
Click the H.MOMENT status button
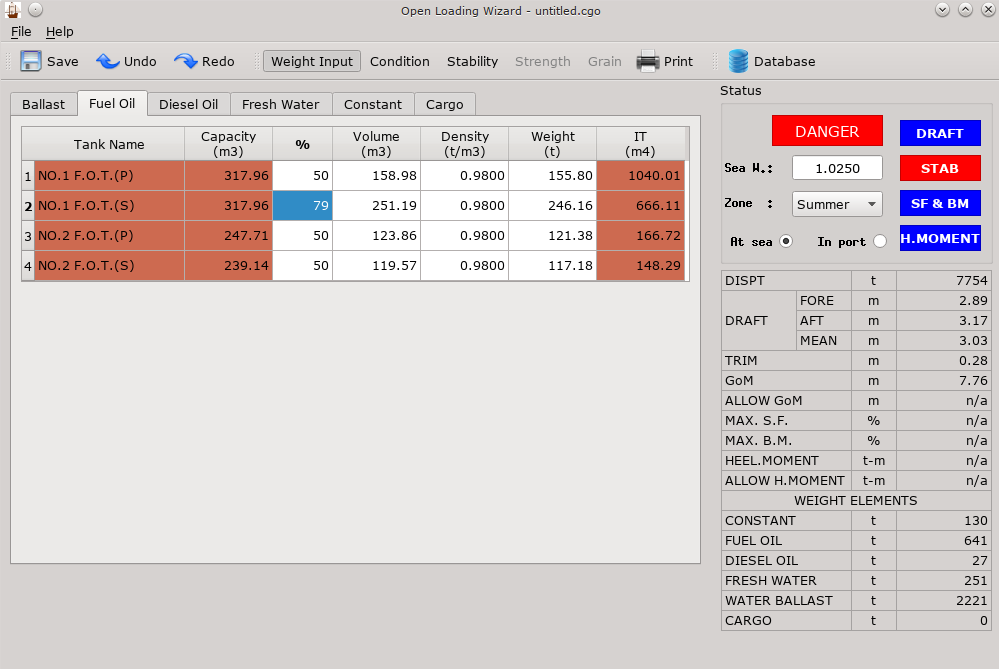[940, 238]
